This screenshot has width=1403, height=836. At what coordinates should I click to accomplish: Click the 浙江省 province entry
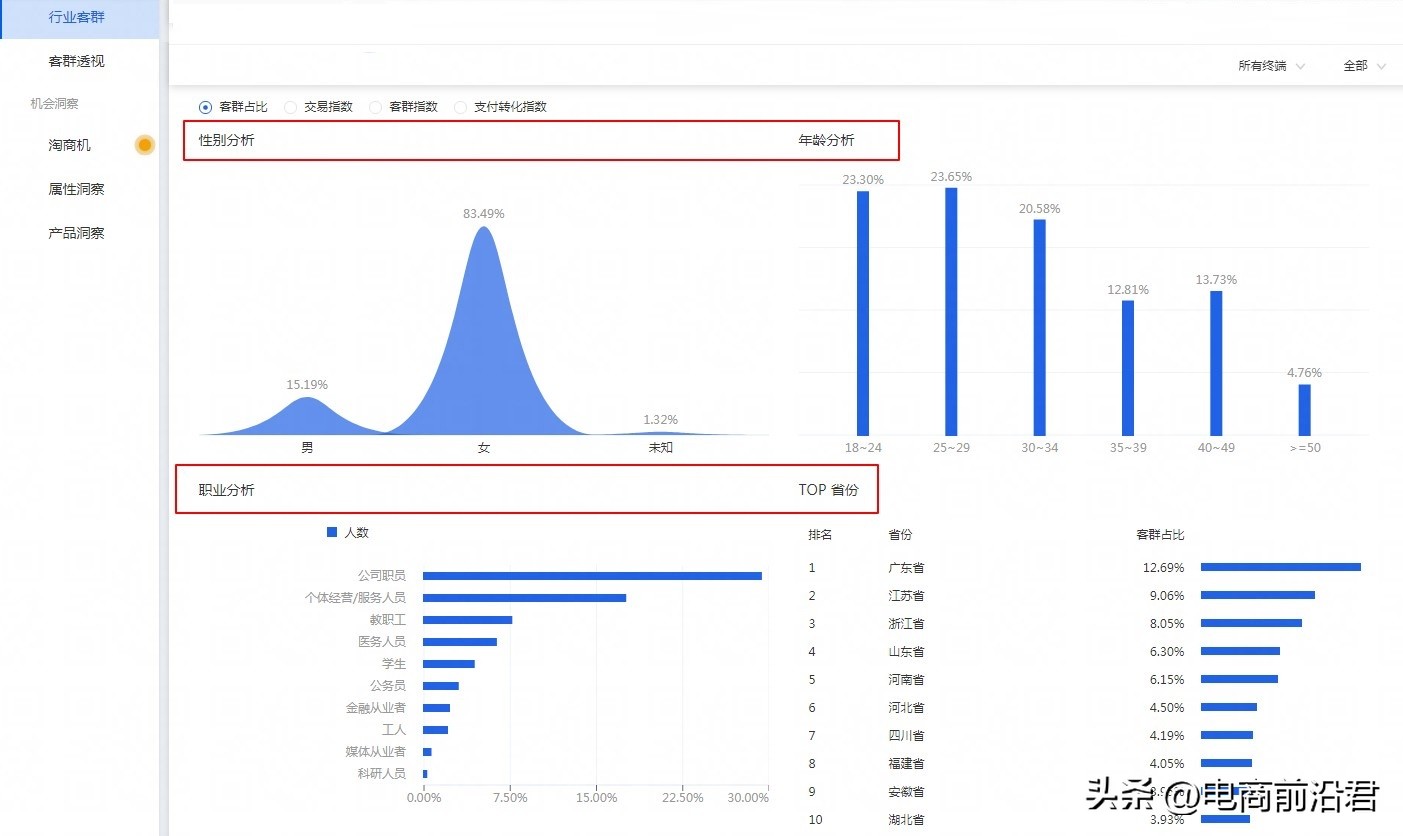[x=906, y=623]
